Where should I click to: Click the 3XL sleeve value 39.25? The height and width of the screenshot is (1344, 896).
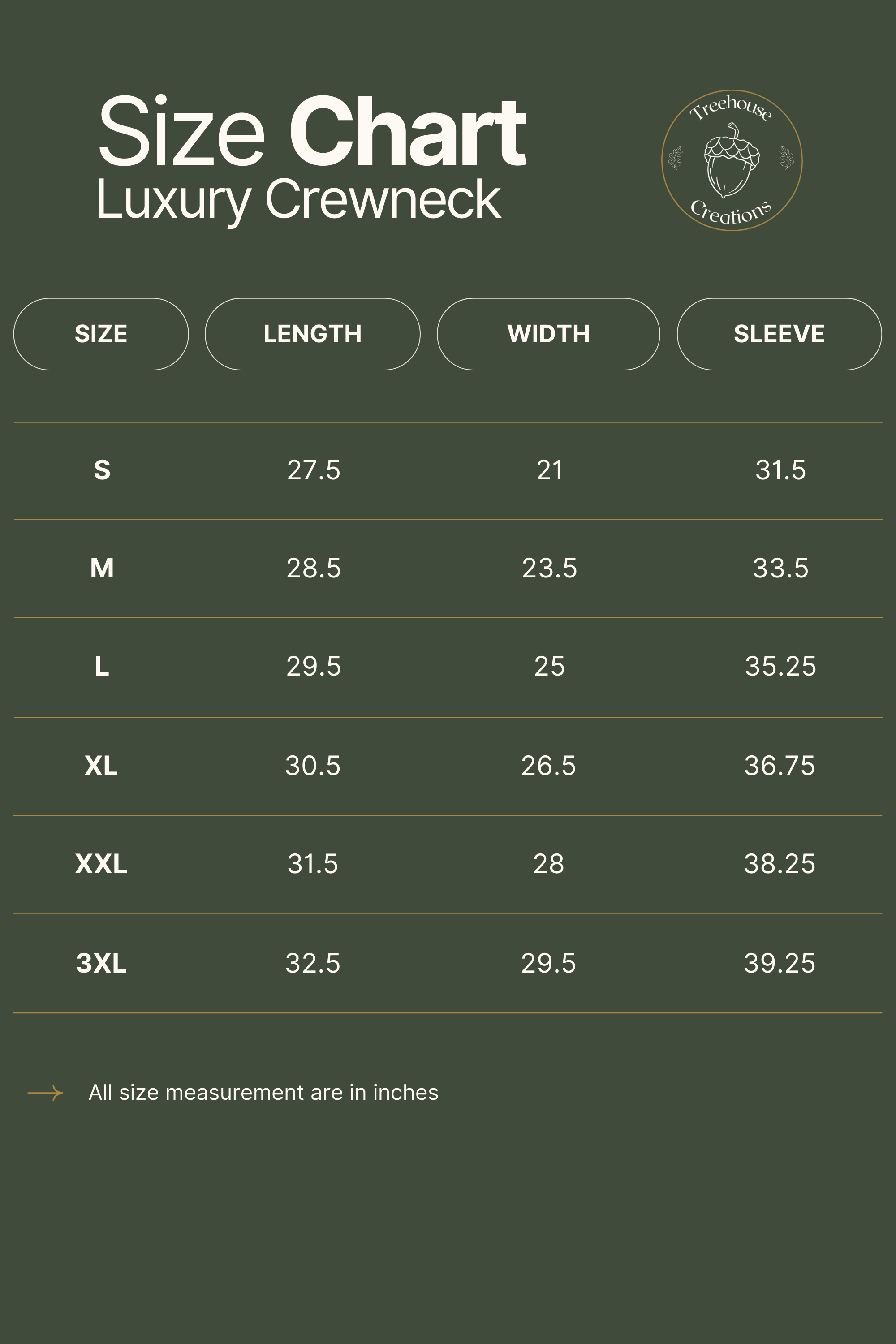tap(780, 963)
